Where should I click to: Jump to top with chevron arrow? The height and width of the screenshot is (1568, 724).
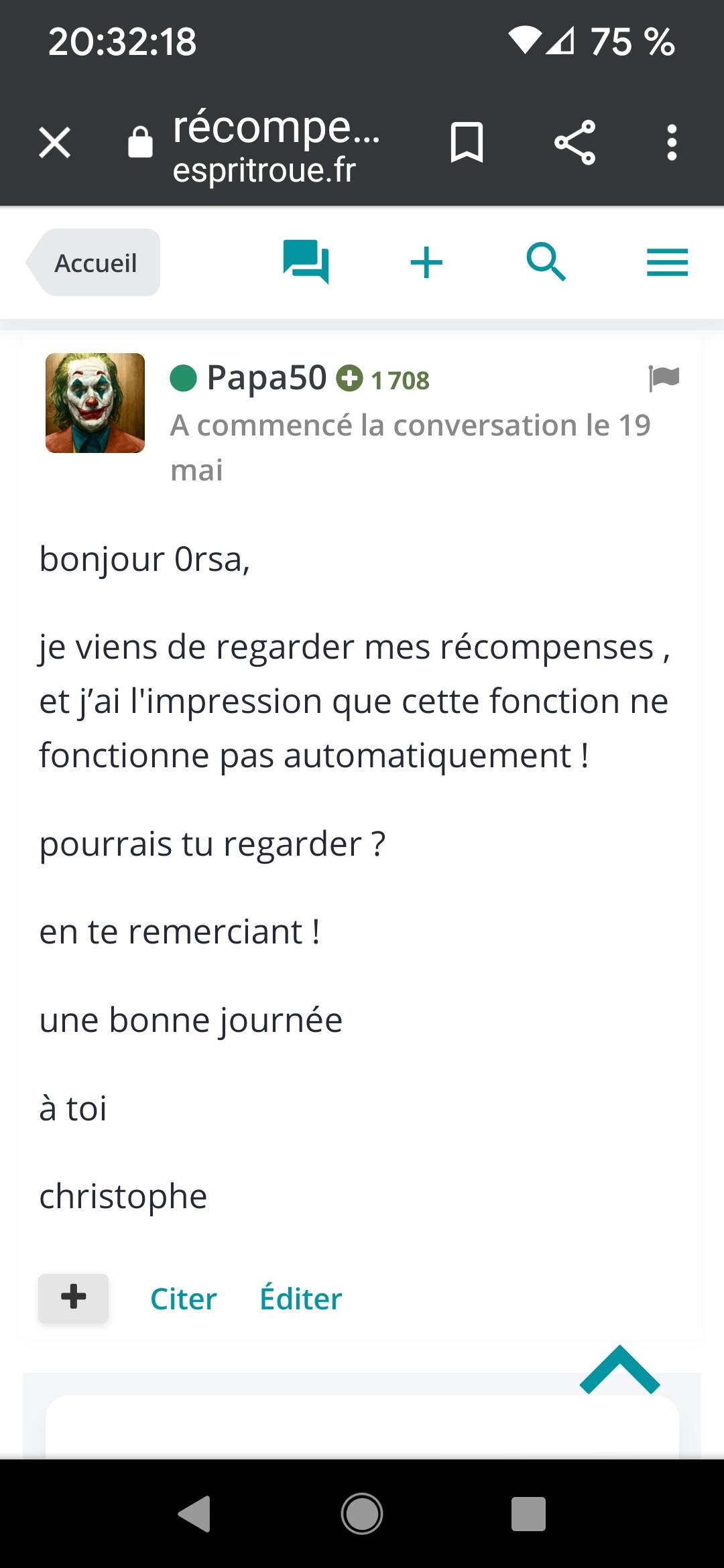tap(620, 1370)
